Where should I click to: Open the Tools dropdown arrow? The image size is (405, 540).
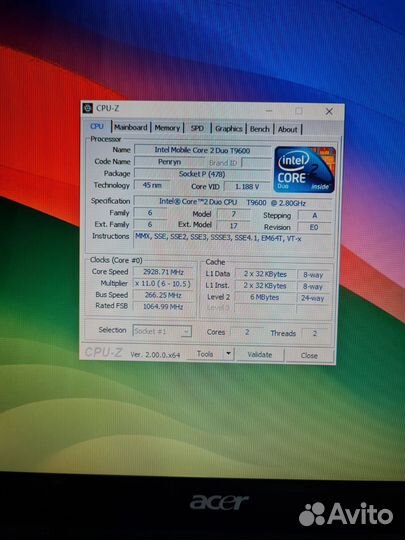tap(228, 354)
